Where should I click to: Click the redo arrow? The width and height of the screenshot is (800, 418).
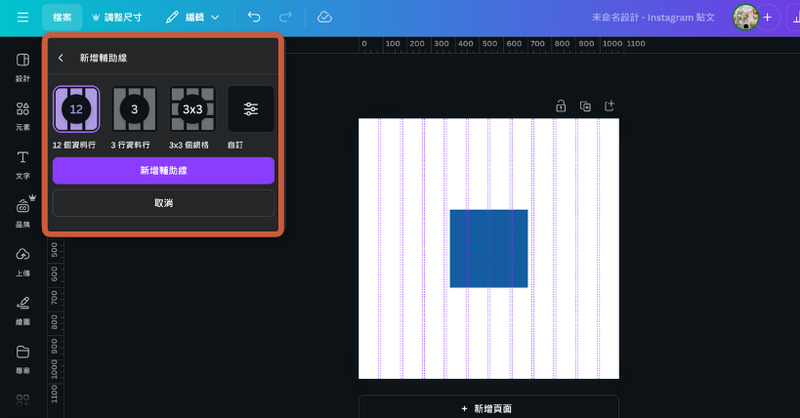pyautogui.click(x=286, y=17)
